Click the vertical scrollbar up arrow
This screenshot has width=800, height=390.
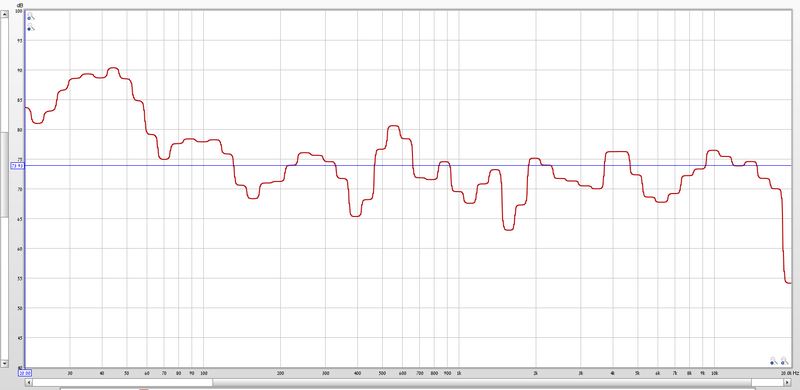coord(4,14)
